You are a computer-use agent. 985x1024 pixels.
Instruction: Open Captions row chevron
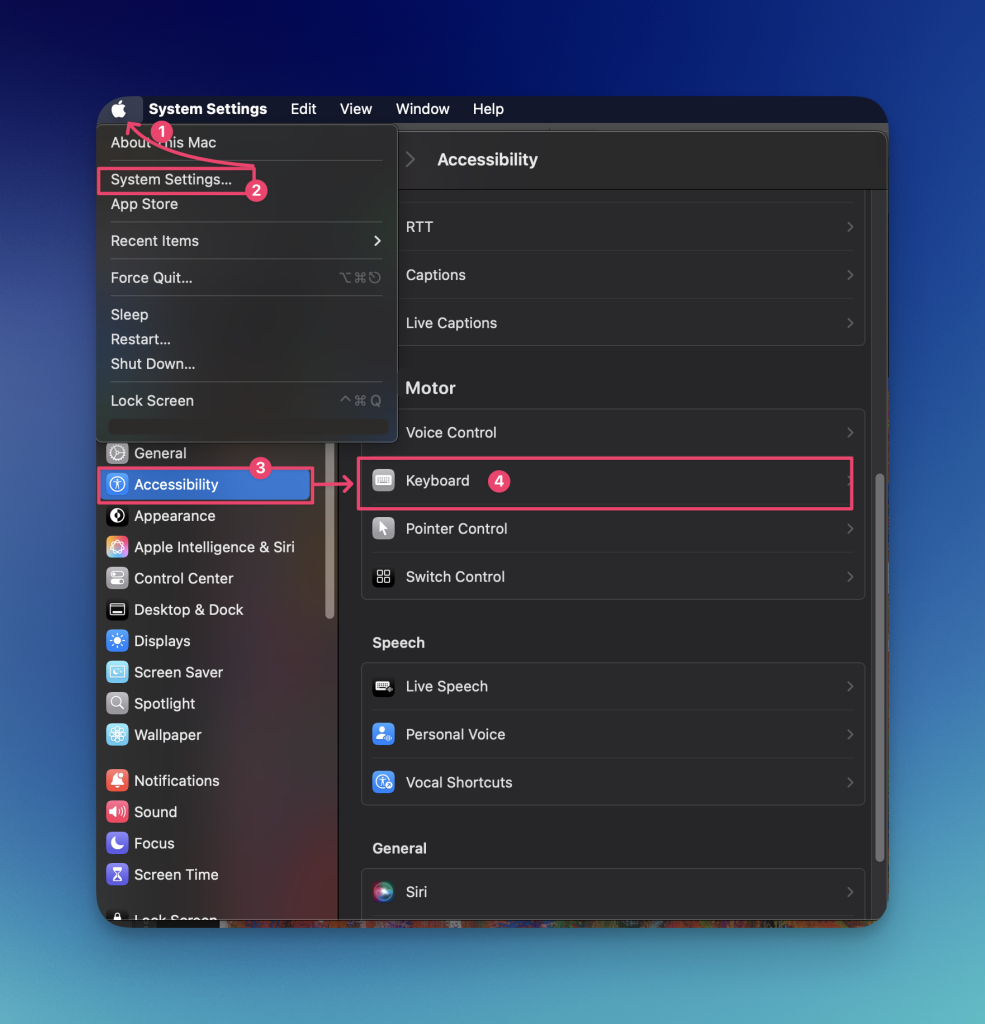pyautogui.click(x=850, y=275)
